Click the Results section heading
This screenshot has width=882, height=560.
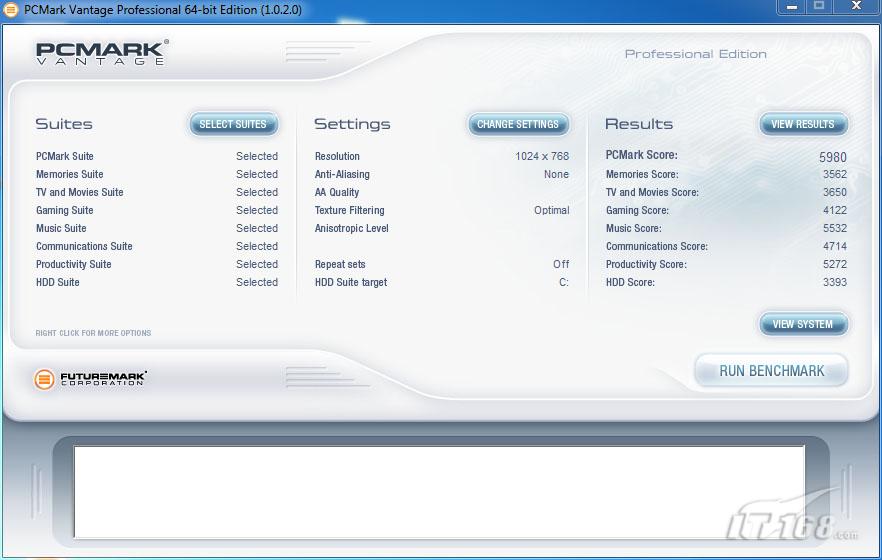coord(639,124)
